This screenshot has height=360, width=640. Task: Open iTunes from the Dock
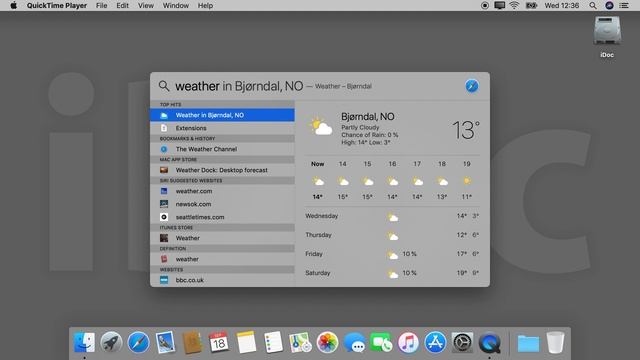click(408, 342)
